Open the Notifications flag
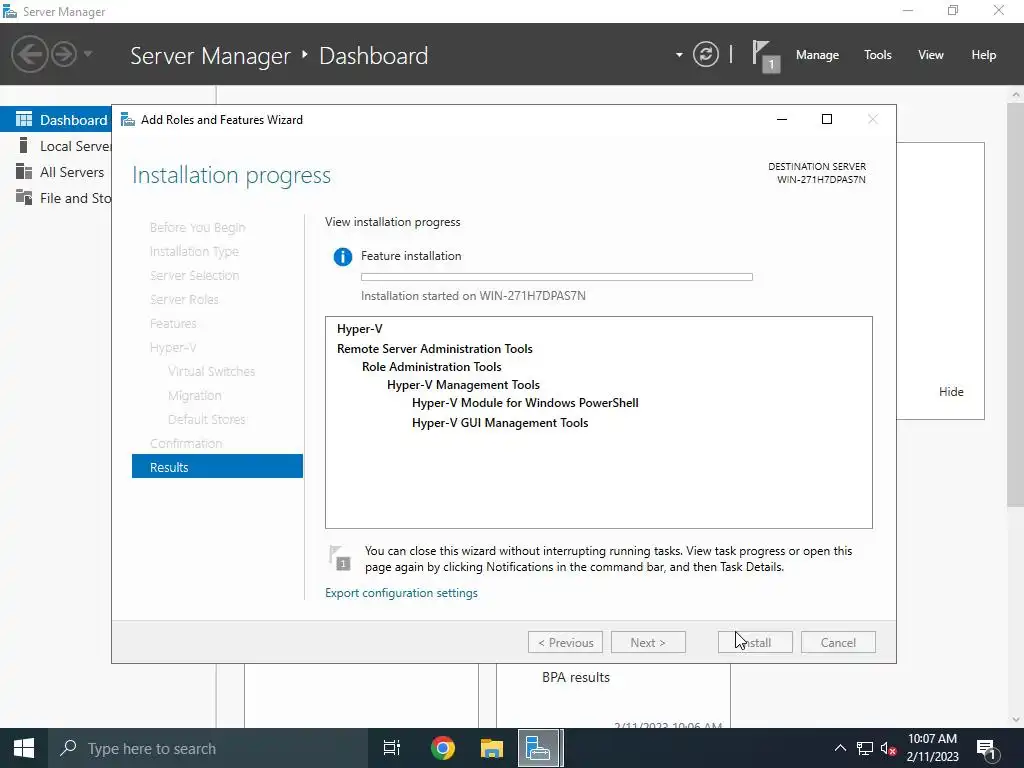Screen dimensions: 1024x768 click(765, 56)
